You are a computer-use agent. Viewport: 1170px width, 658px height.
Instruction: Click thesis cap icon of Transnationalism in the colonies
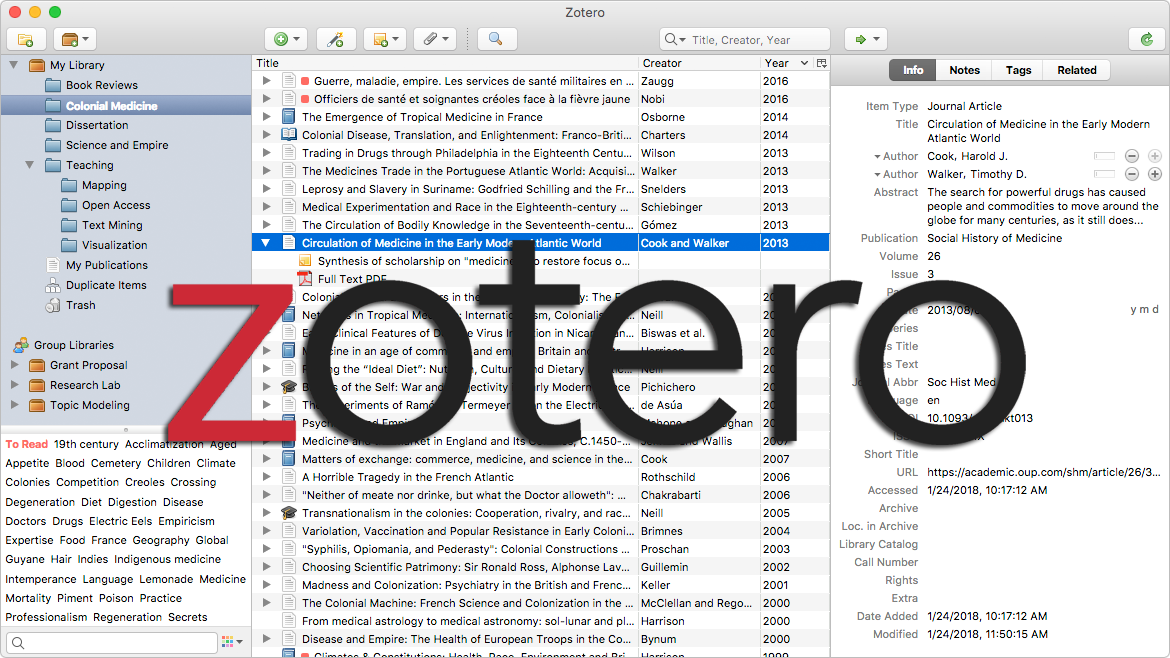(x=289, y=513)
